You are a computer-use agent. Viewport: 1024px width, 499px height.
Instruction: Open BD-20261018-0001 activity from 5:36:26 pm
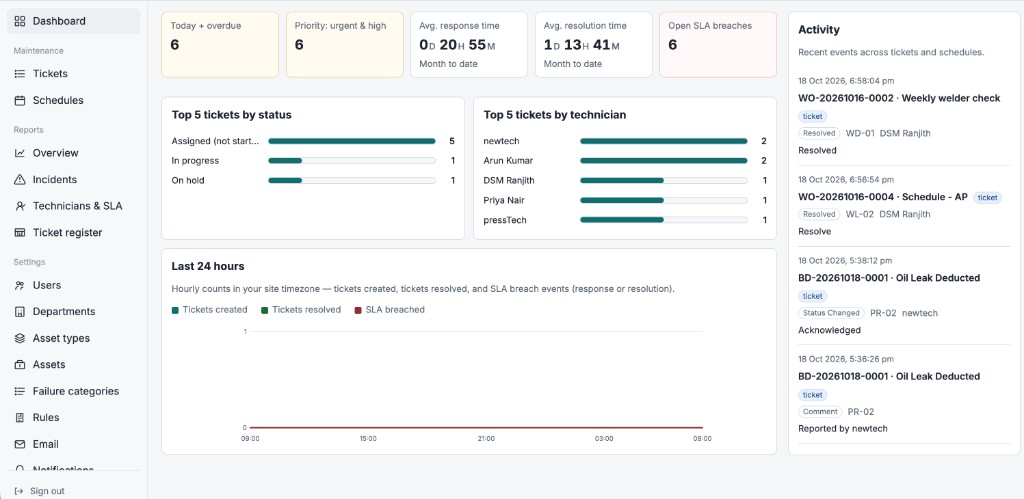889,376
